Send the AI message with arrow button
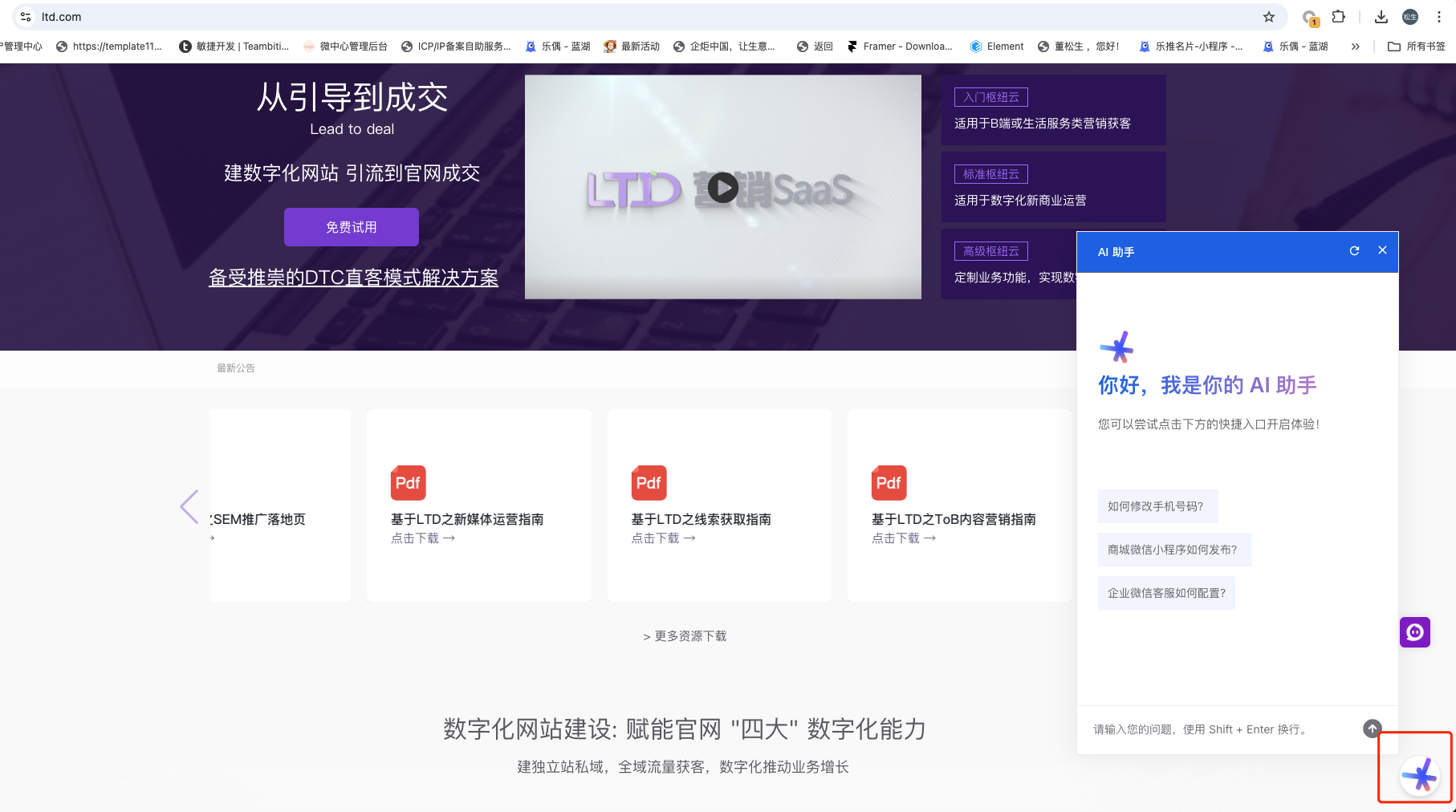1456x812 pixels. 1373,729
